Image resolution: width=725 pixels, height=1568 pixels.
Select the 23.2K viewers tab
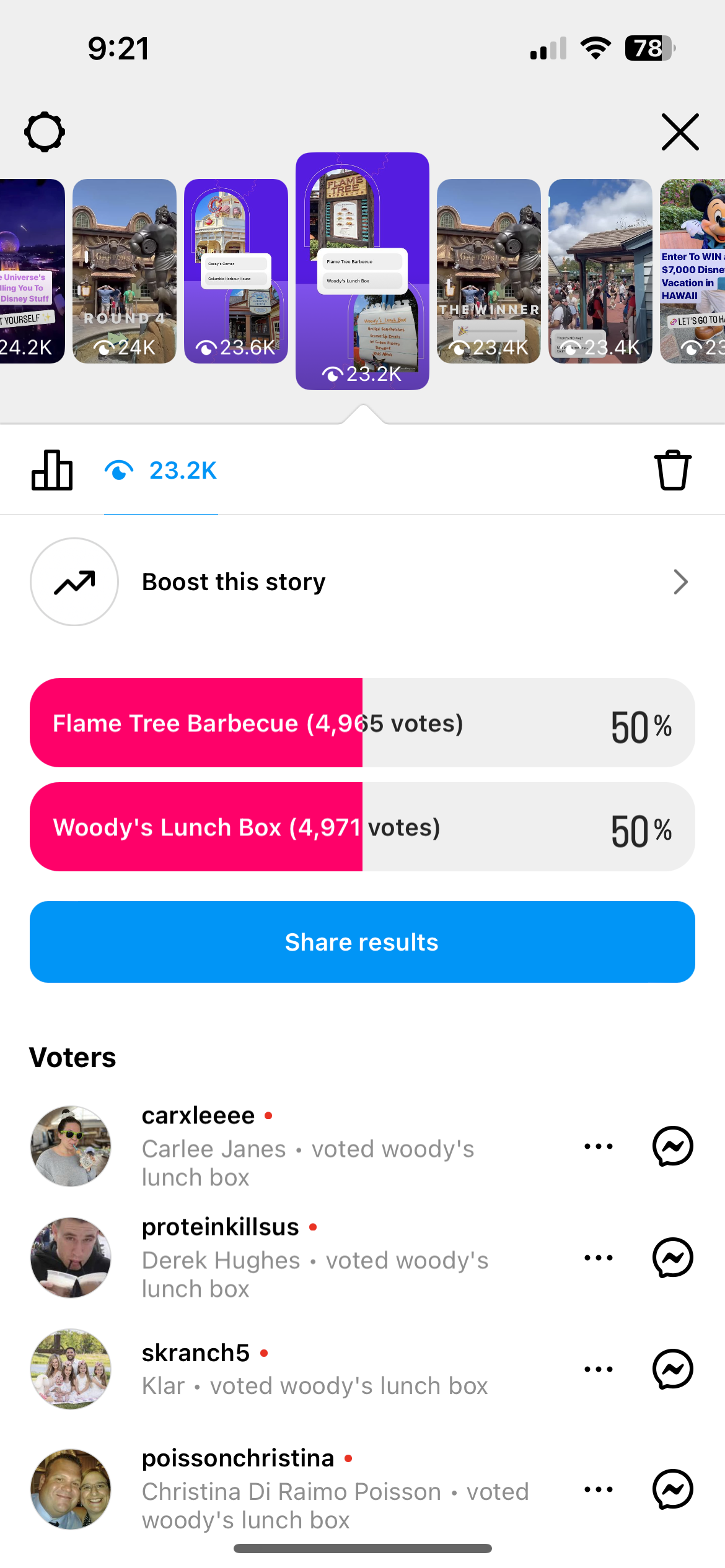pos(161,471)
